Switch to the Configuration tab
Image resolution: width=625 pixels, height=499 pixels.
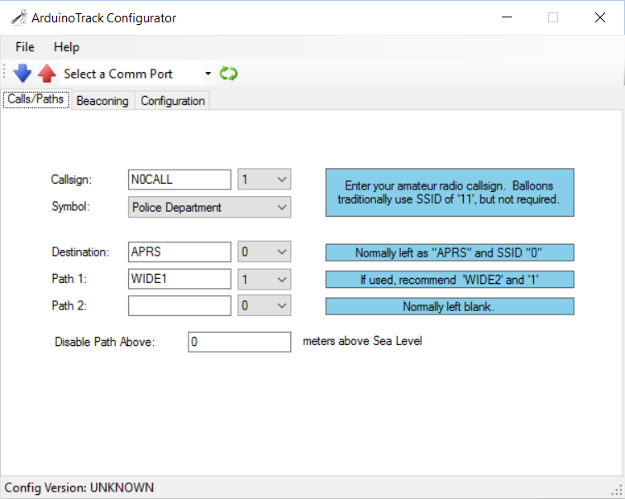coord(173,101)
